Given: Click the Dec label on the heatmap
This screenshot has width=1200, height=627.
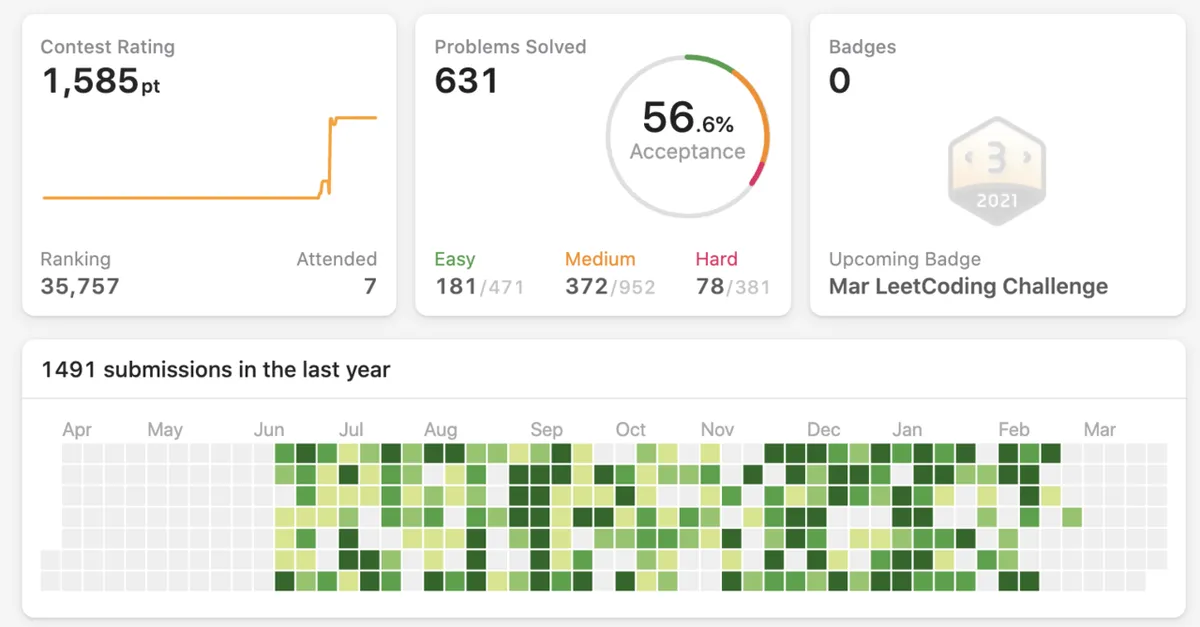Looking at the screenshot, I should [x=823, y=429].
